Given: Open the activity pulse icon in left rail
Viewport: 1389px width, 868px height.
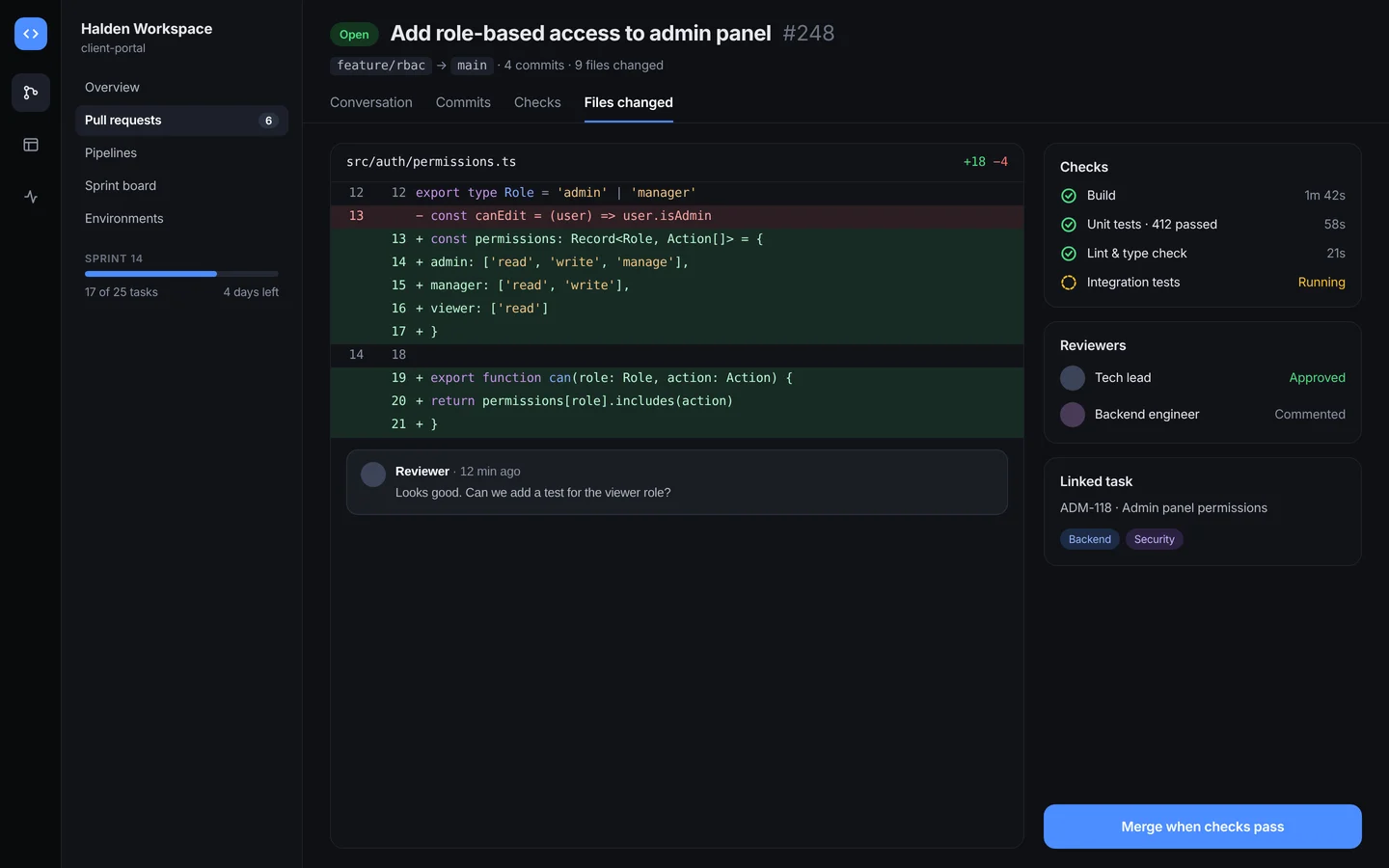Looking at the screenshot, I should point(31,197).
